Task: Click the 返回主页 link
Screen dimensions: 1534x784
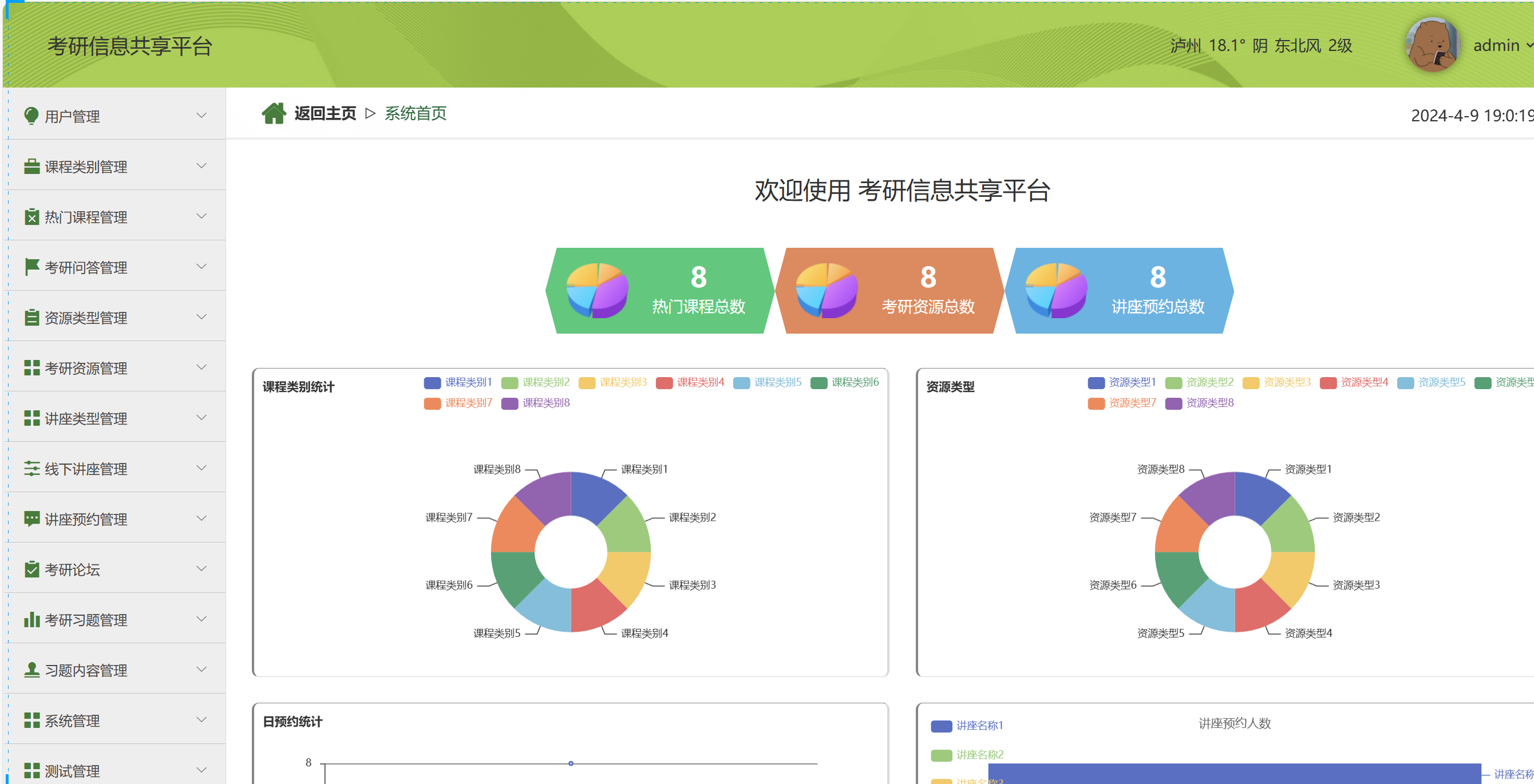Action: click(x=325, y=113)
